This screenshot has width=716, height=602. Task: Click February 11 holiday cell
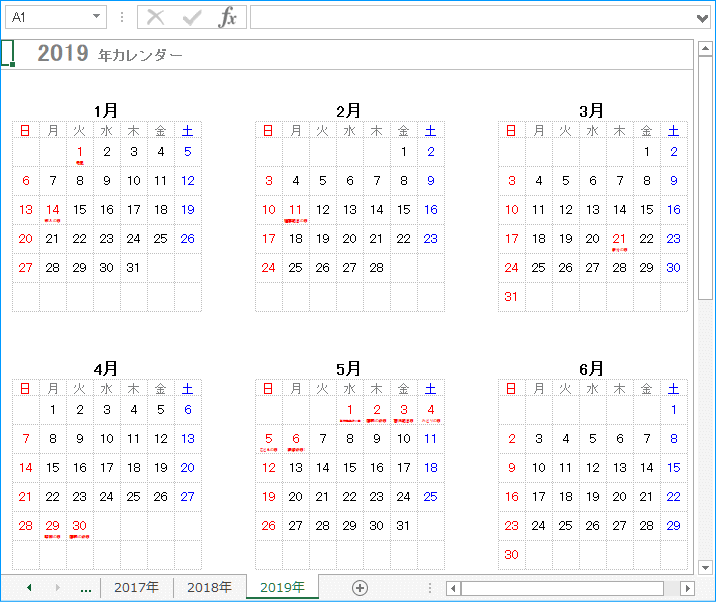click(296, 211)
